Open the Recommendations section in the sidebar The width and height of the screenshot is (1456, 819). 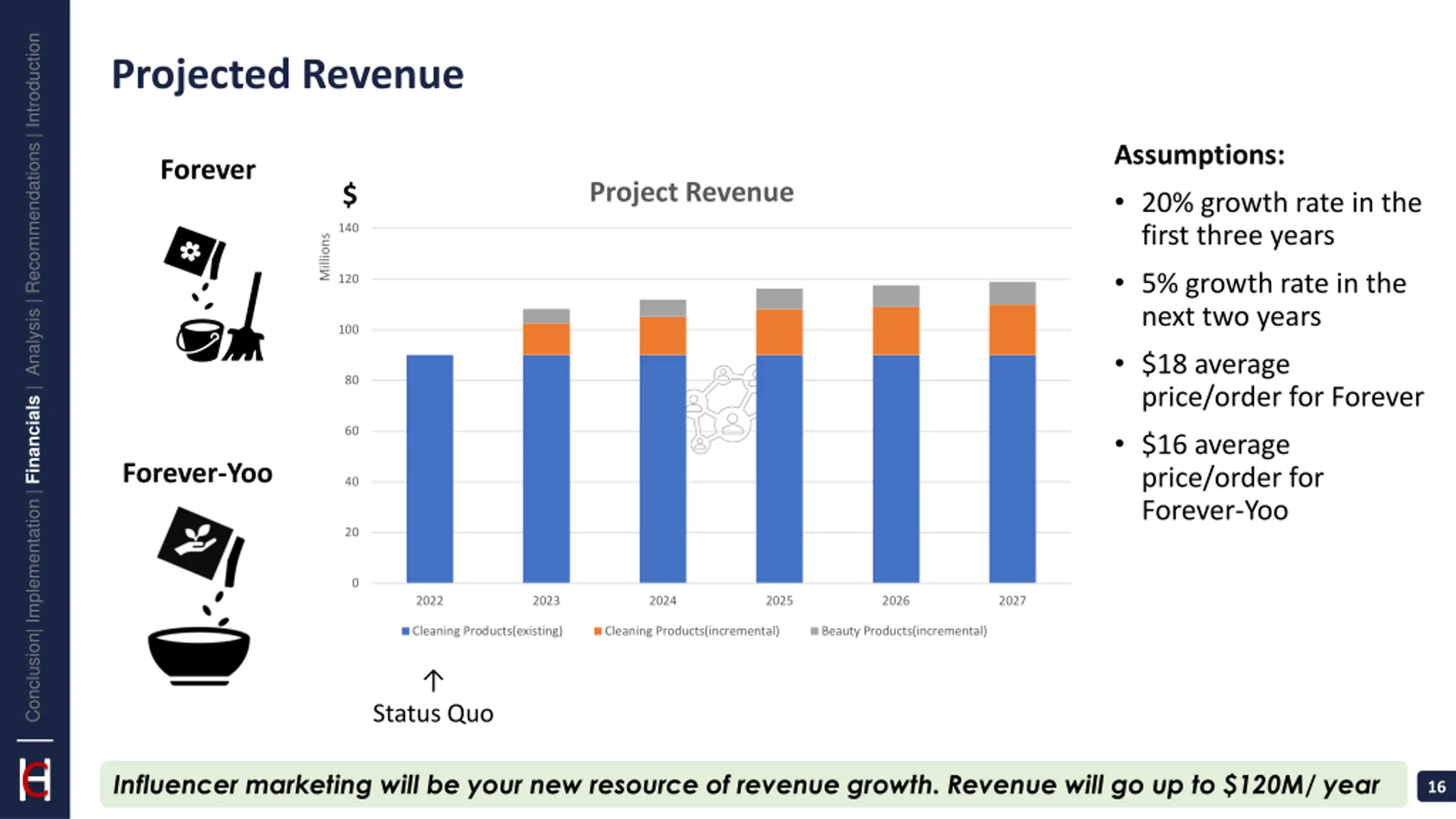[x=33, y=217]
